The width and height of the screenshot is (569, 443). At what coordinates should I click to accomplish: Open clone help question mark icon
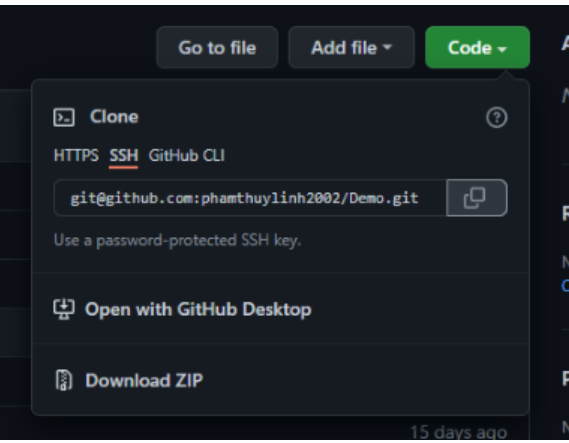(x=496, y=117)
